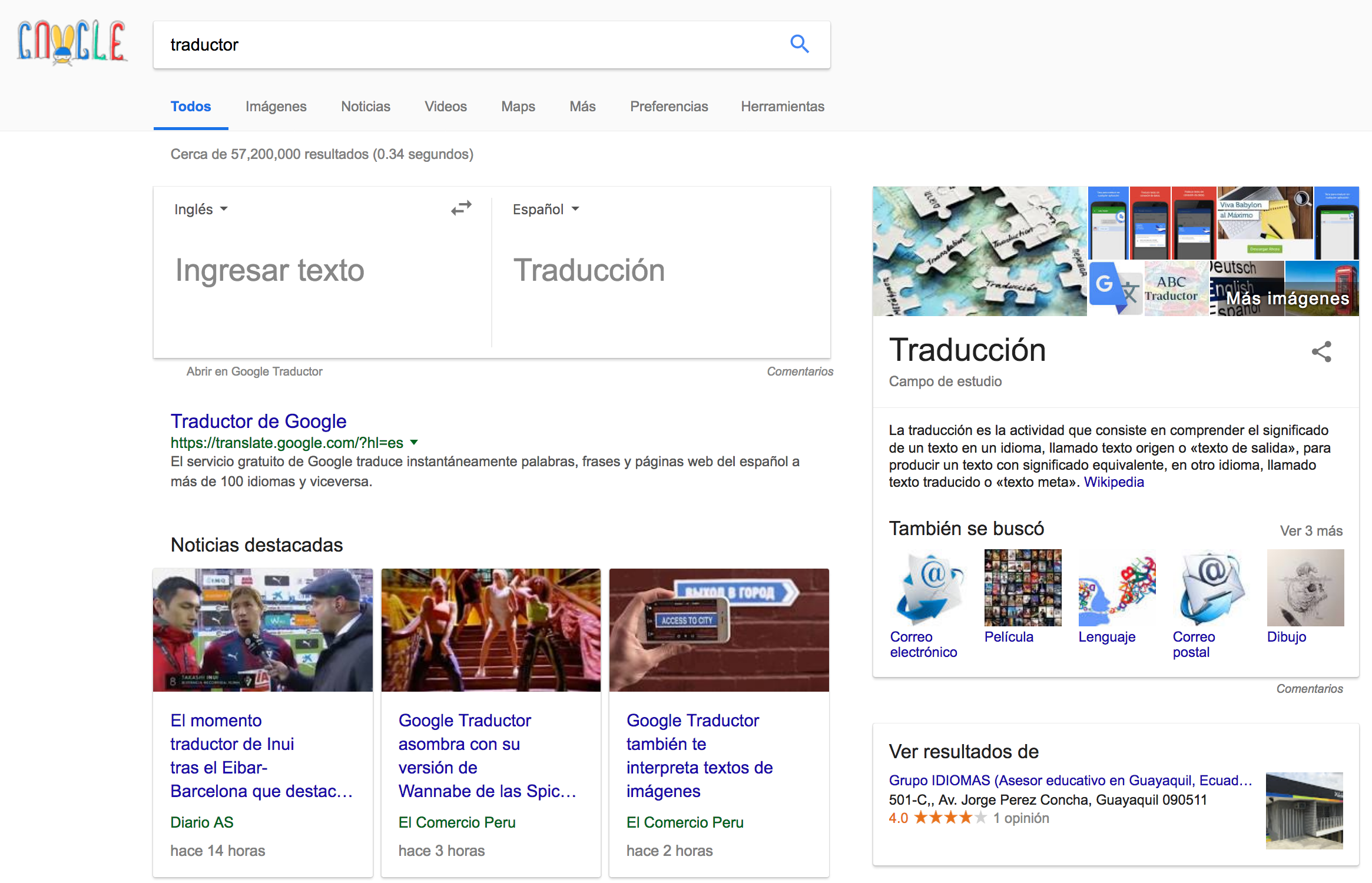The image size is (1372, 883).
Task: Select the Todos tab
Action: coord(191,107)
